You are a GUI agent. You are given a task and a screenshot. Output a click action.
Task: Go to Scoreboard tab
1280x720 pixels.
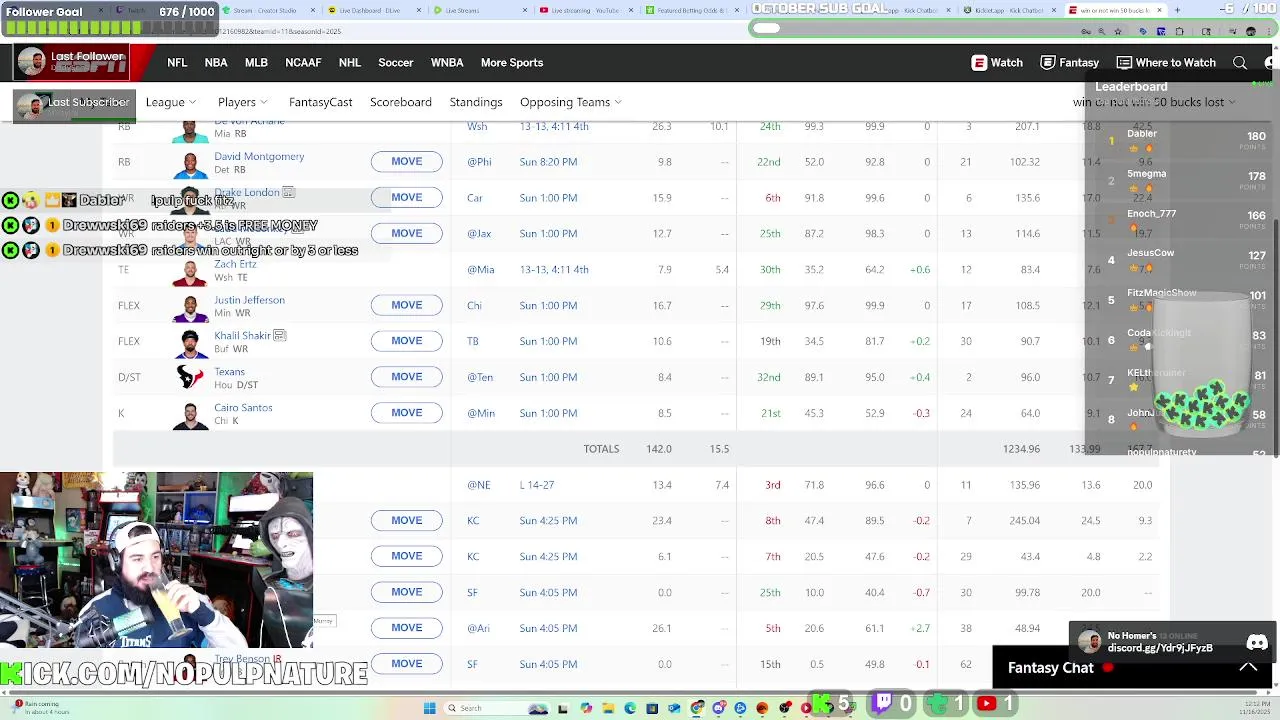(401, 102)
